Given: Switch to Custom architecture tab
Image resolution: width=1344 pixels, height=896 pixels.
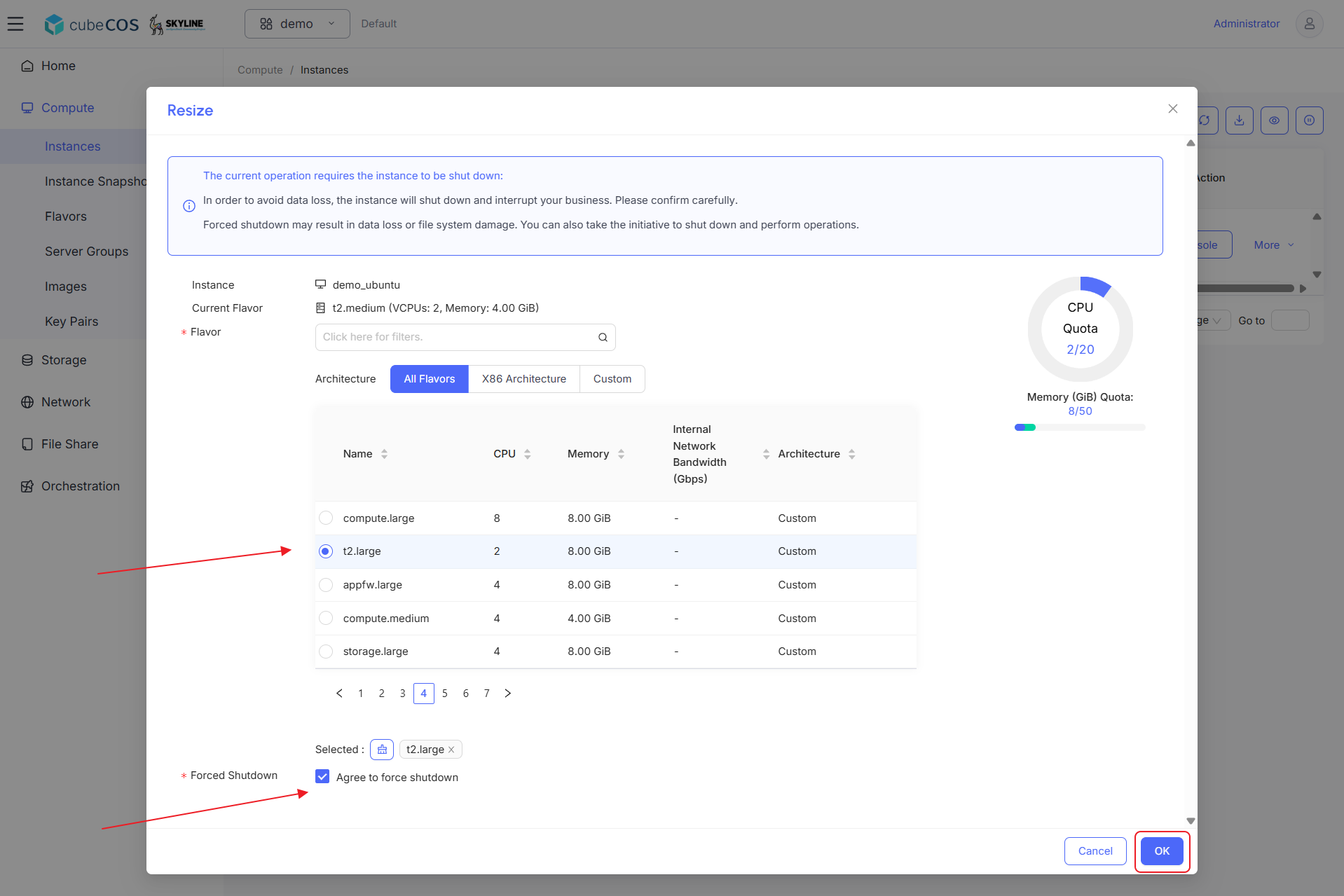Looking at the screenshot, I should click(612, 379).
